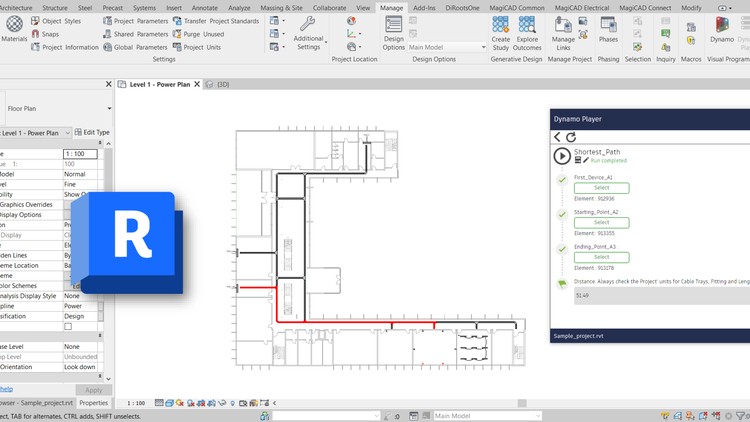
Task: Close the Properties palette
Action: coord(109,84)
